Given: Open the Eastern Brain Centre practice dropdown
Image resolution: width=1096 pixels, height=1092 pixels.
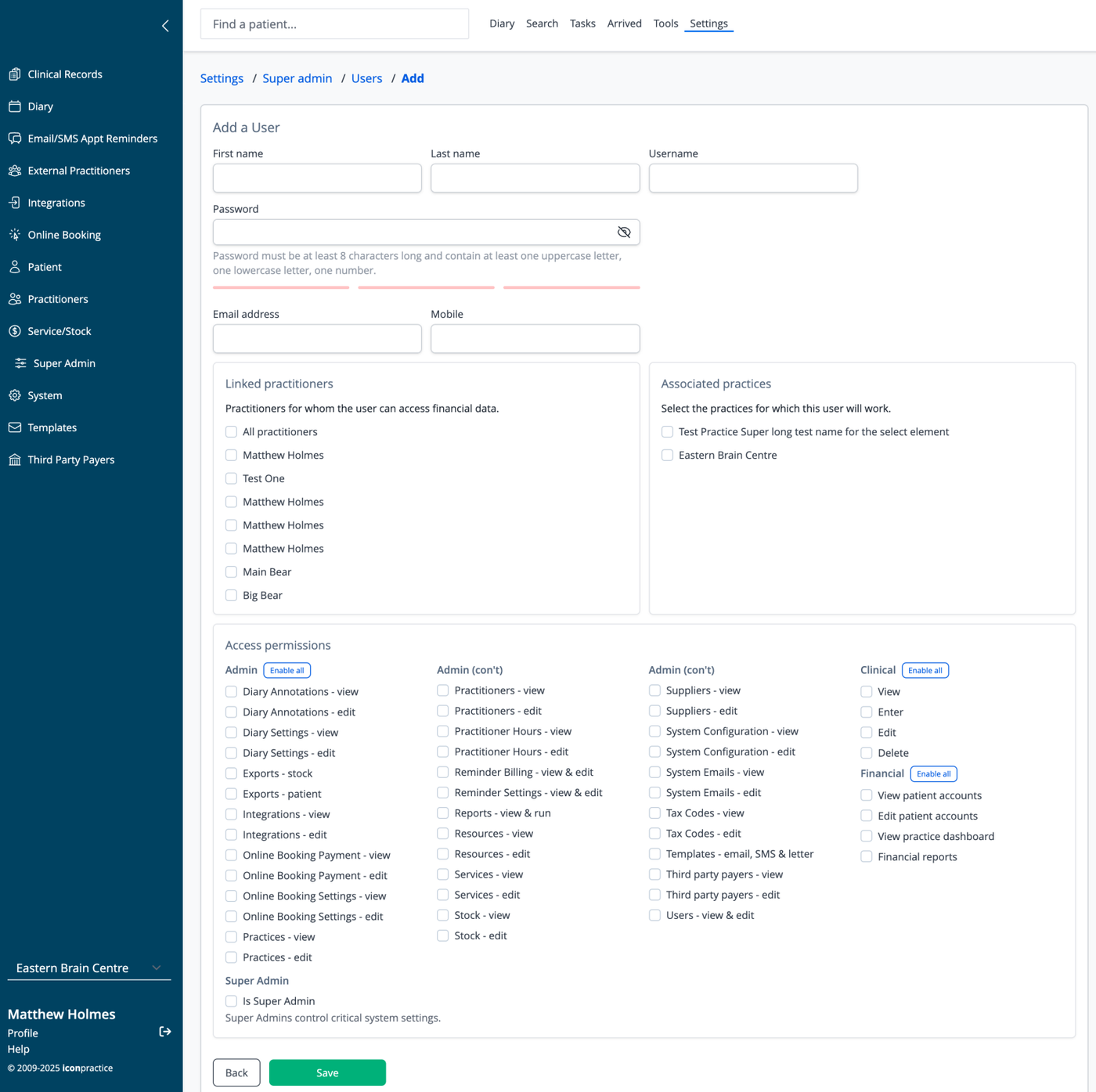Looking at the screenshot, I should 89,968.
